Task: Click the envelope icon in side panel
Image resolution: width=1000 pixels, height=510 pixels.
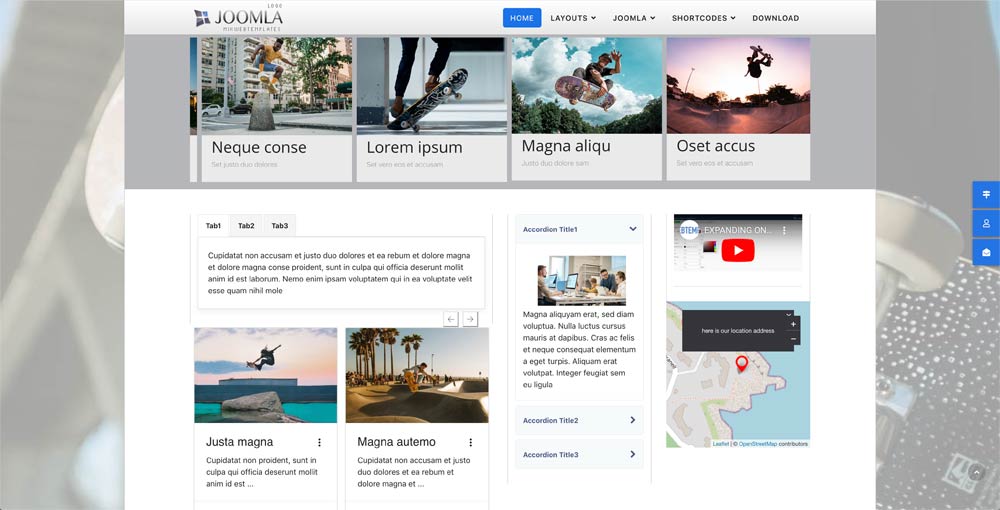Action: [985, 252]
